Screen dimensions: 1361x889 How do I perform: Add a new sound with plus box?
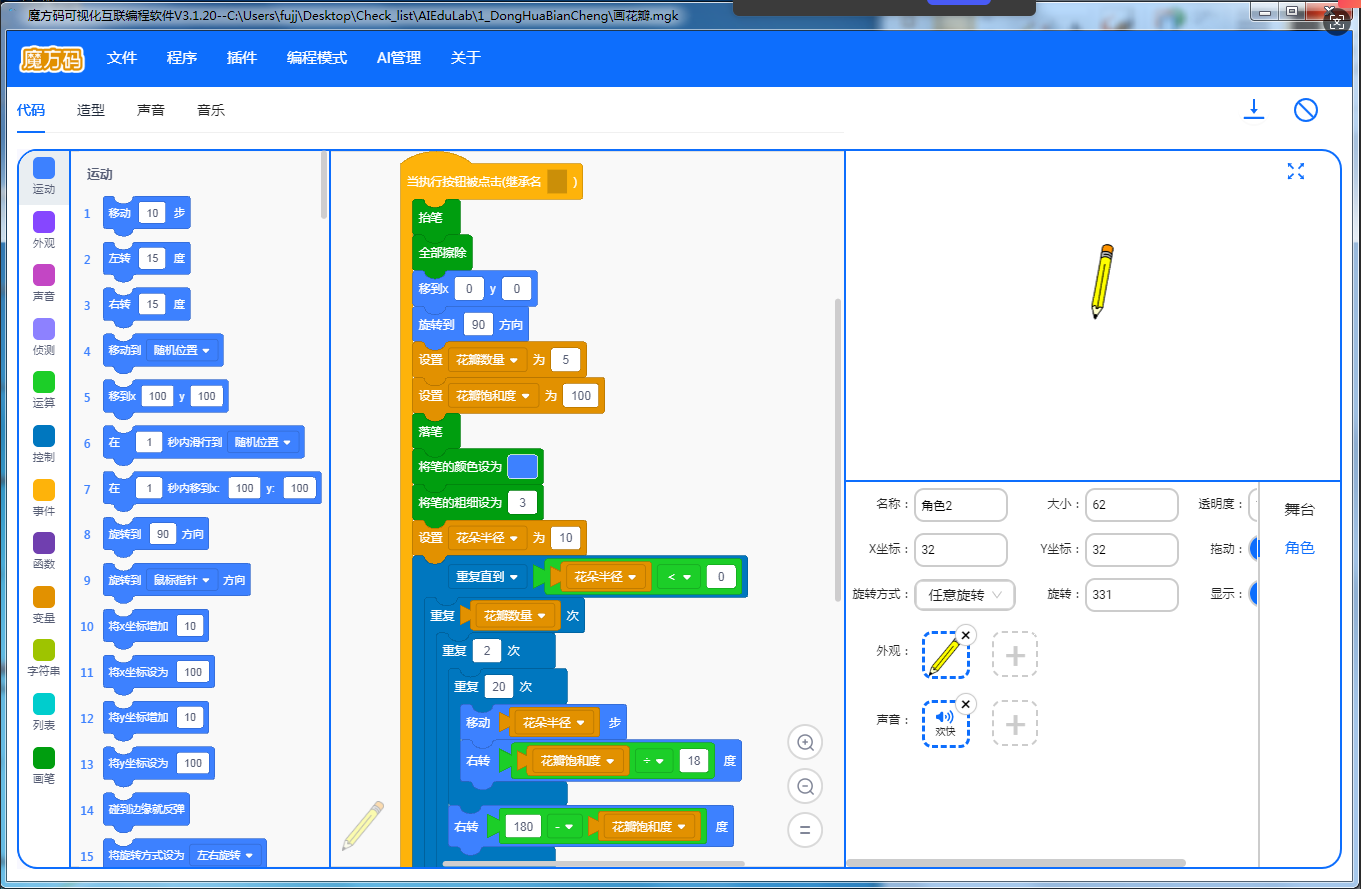tap(1015, 724)
